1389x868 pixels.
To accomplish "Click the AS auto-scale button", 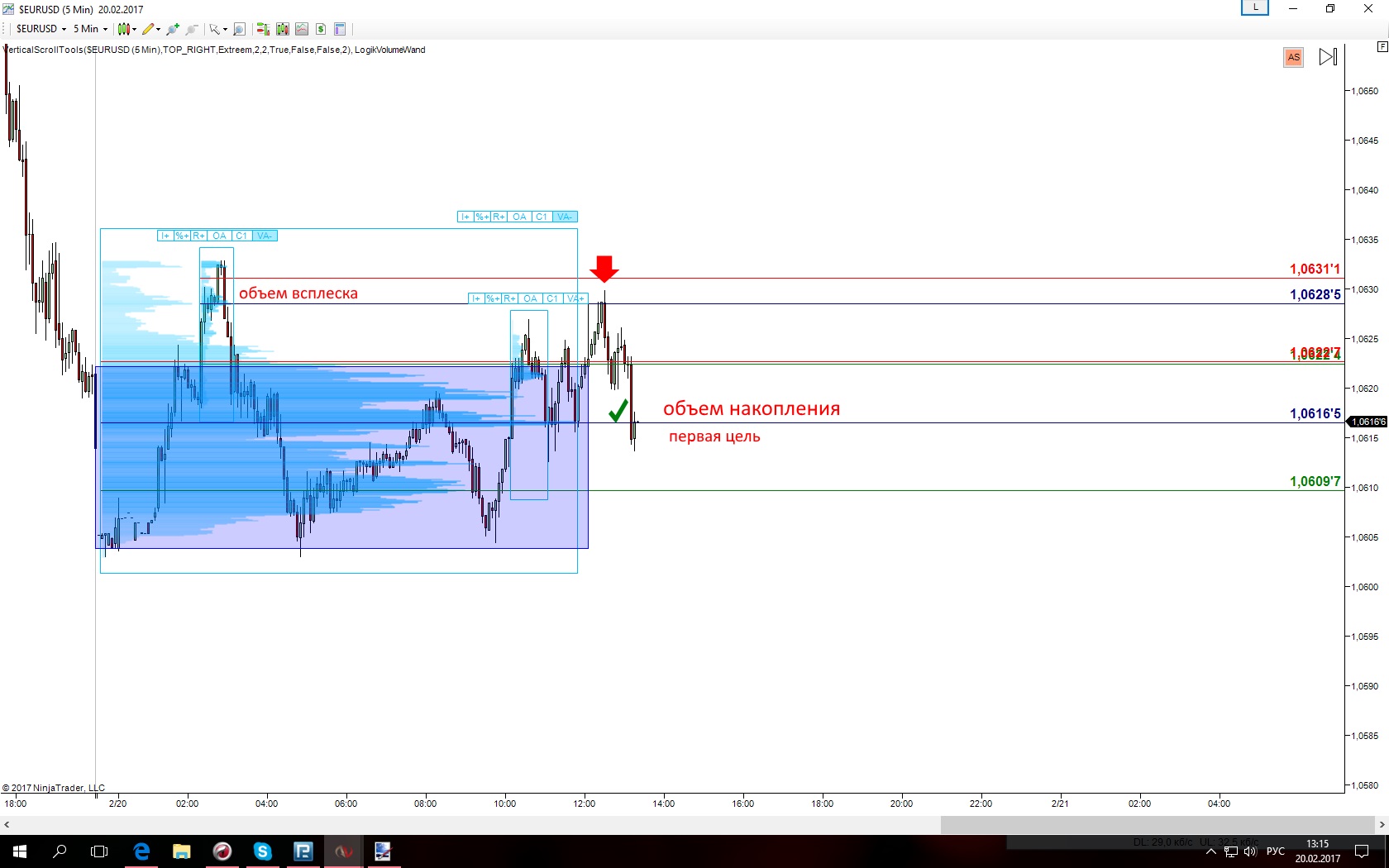I will pos(1294,57).
